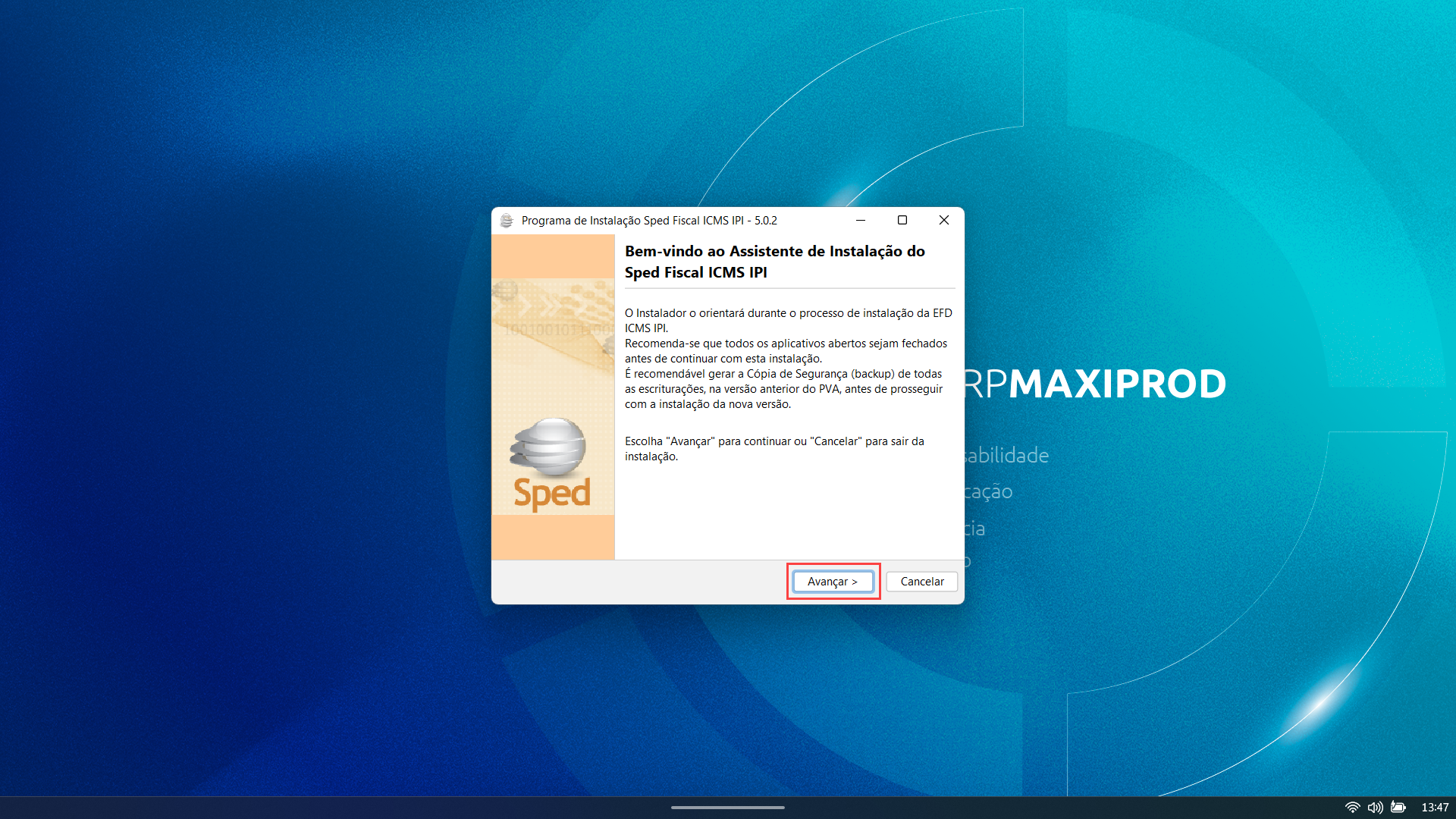Click the backup recommendation paragraph text
The image size is (1456, 819).
point(783,389)
